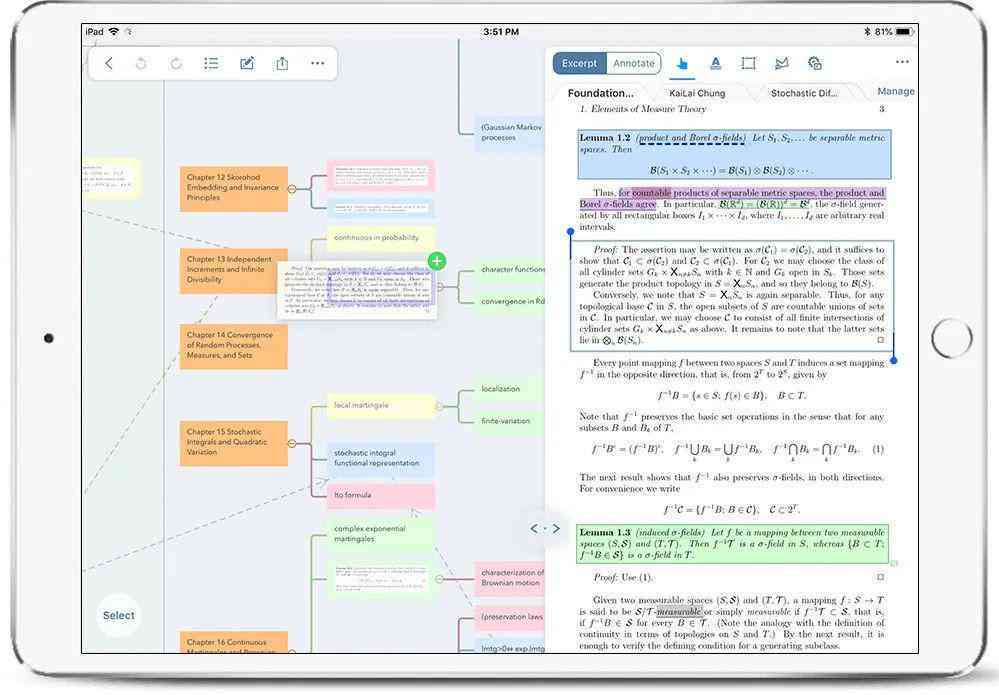Tap the Manage link
Image resolution: width=999 pixels, height=695 pixels.
coord(896,91)
